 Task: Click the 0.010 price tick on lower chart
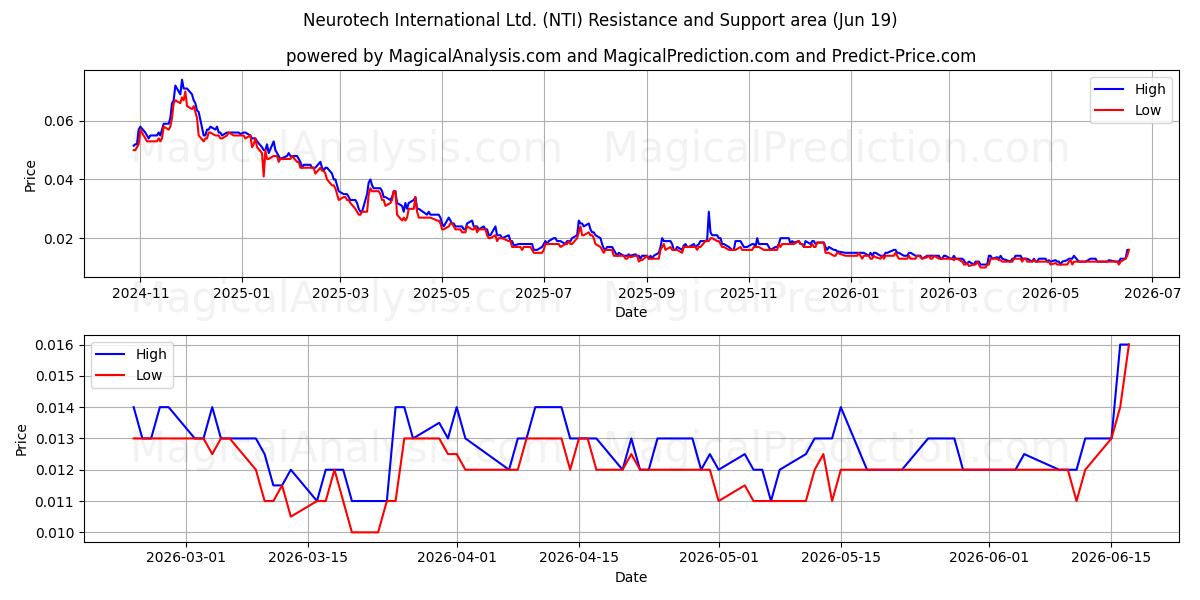57,533
